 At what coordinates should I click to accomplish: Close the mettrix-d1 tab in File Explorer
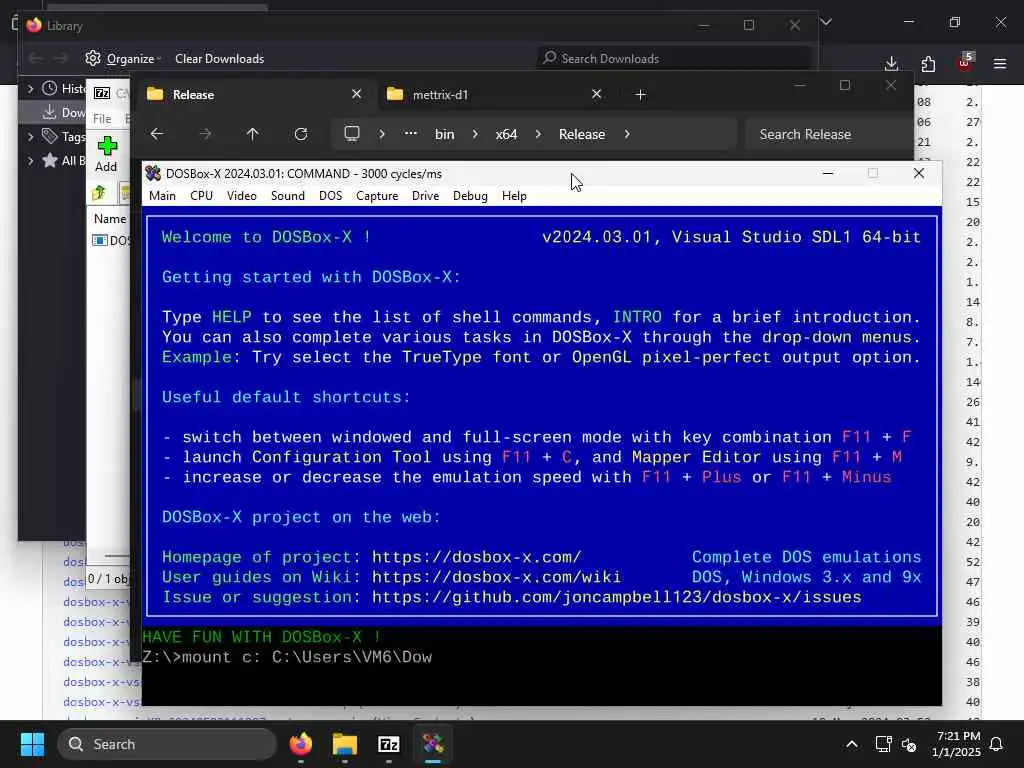596,94
